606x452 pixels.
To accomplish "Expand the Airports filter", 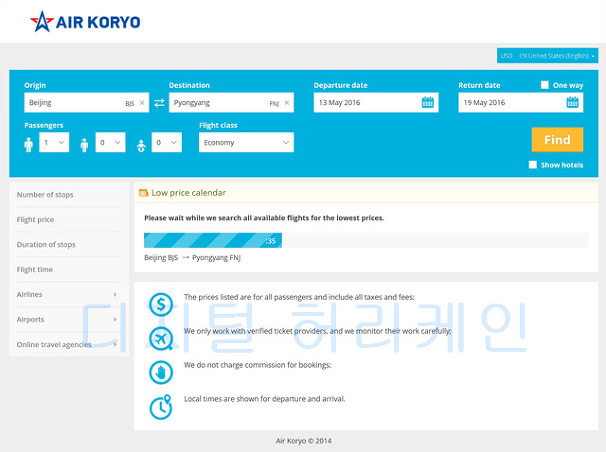I will [x=67, y=319].
